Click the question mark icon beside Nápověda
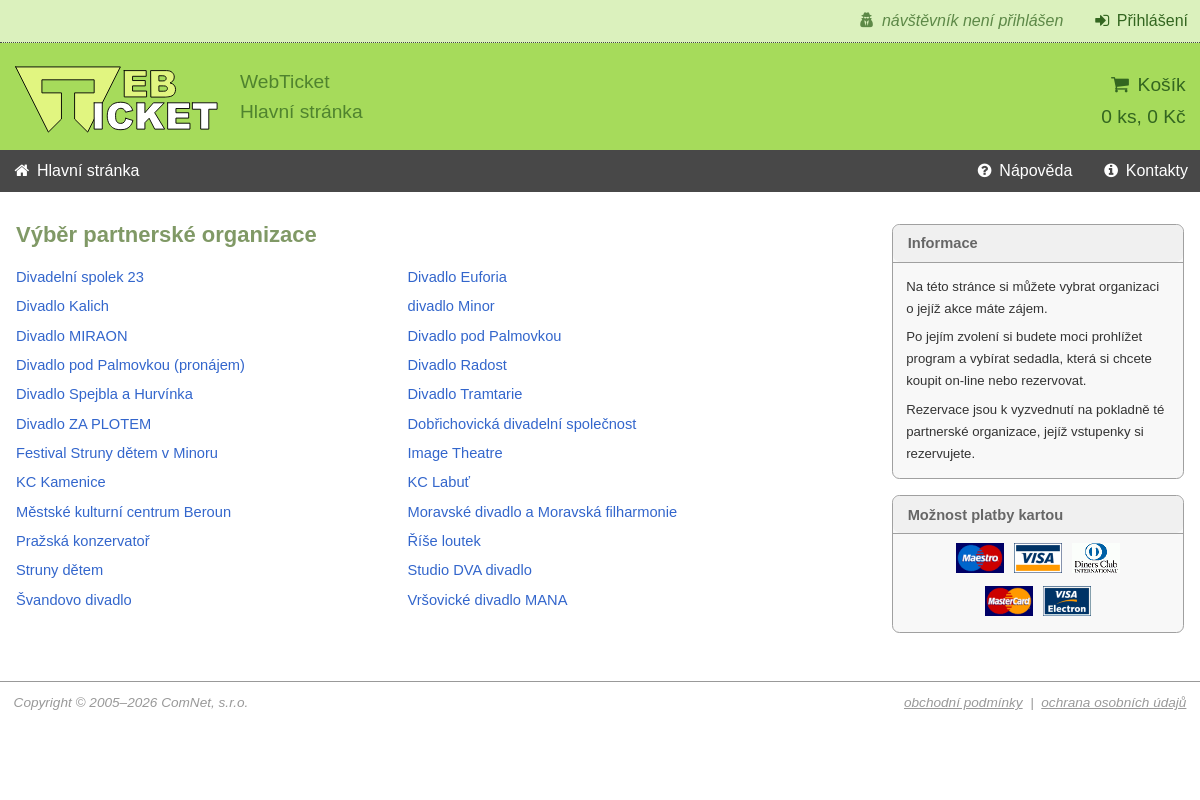Viewport: 1200px width, 800px height. pos(984,171)
